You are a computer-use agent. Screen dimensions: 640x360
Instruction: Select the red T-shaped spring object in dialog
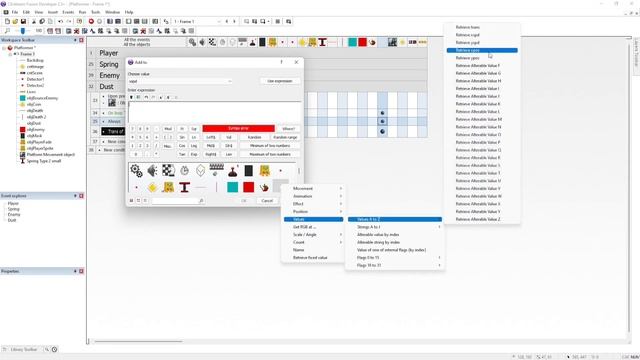[184, 187]
